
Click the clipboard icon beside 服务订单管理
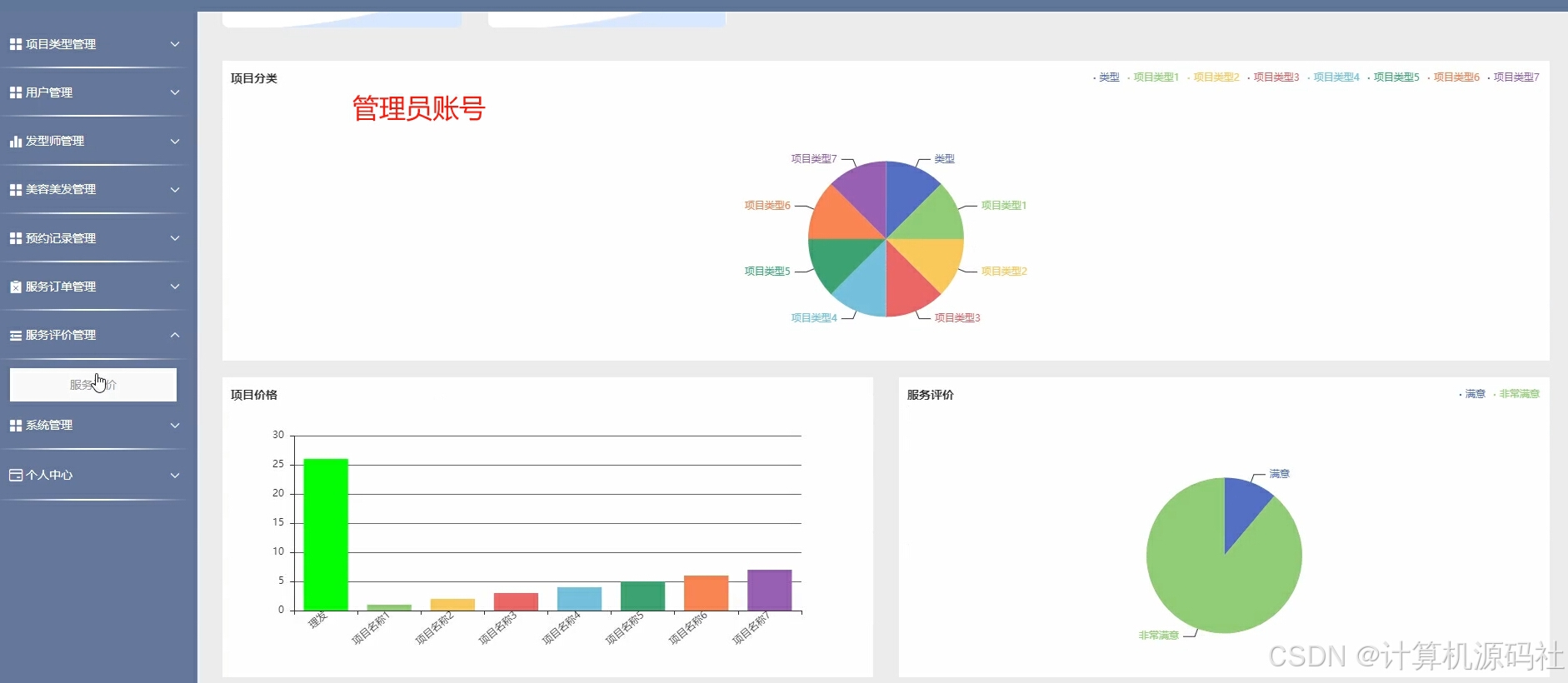tap(16, 287)
